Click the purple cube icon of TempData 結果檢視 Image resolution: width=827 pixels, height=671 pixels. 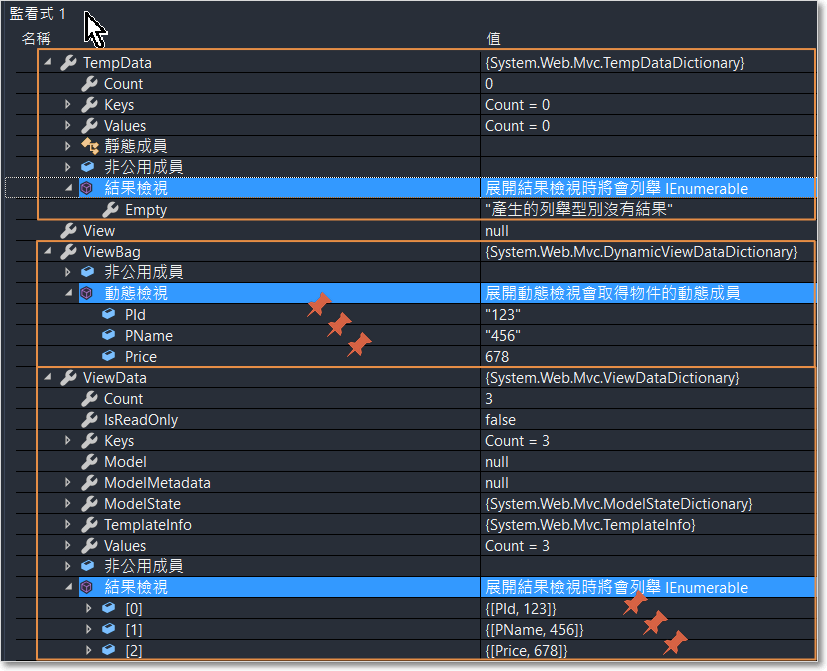pyautogui.click(x=86, y=188)
